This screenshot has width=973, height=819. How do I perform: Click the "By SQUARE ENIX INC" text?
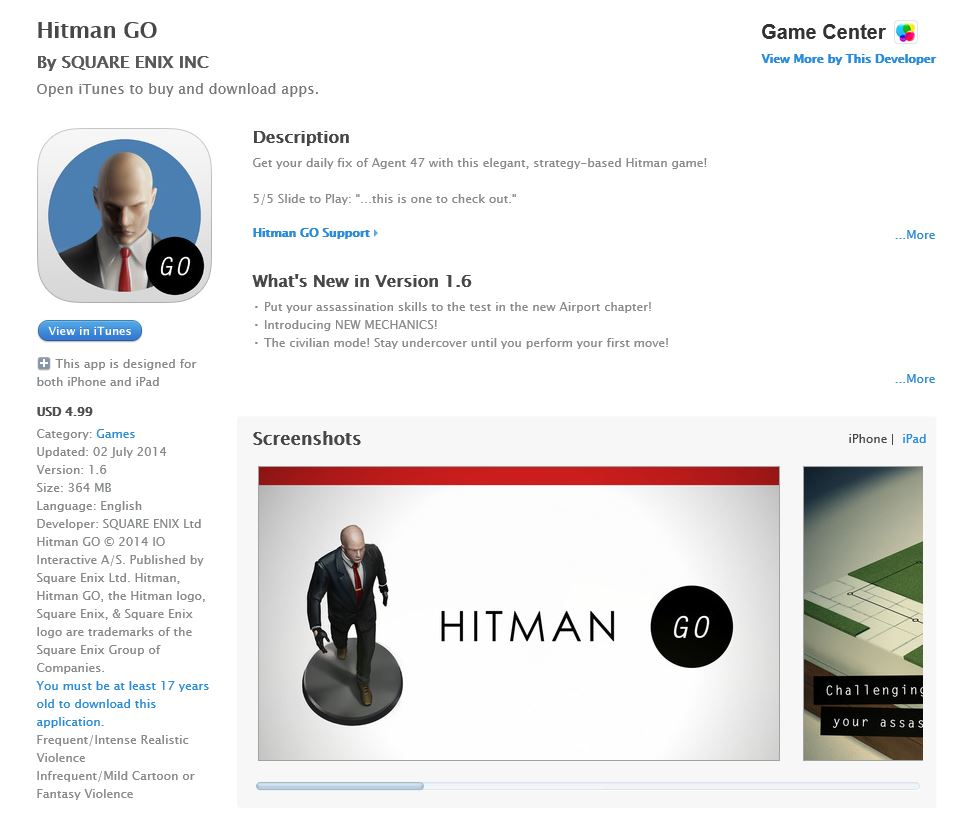coord(123,62)
